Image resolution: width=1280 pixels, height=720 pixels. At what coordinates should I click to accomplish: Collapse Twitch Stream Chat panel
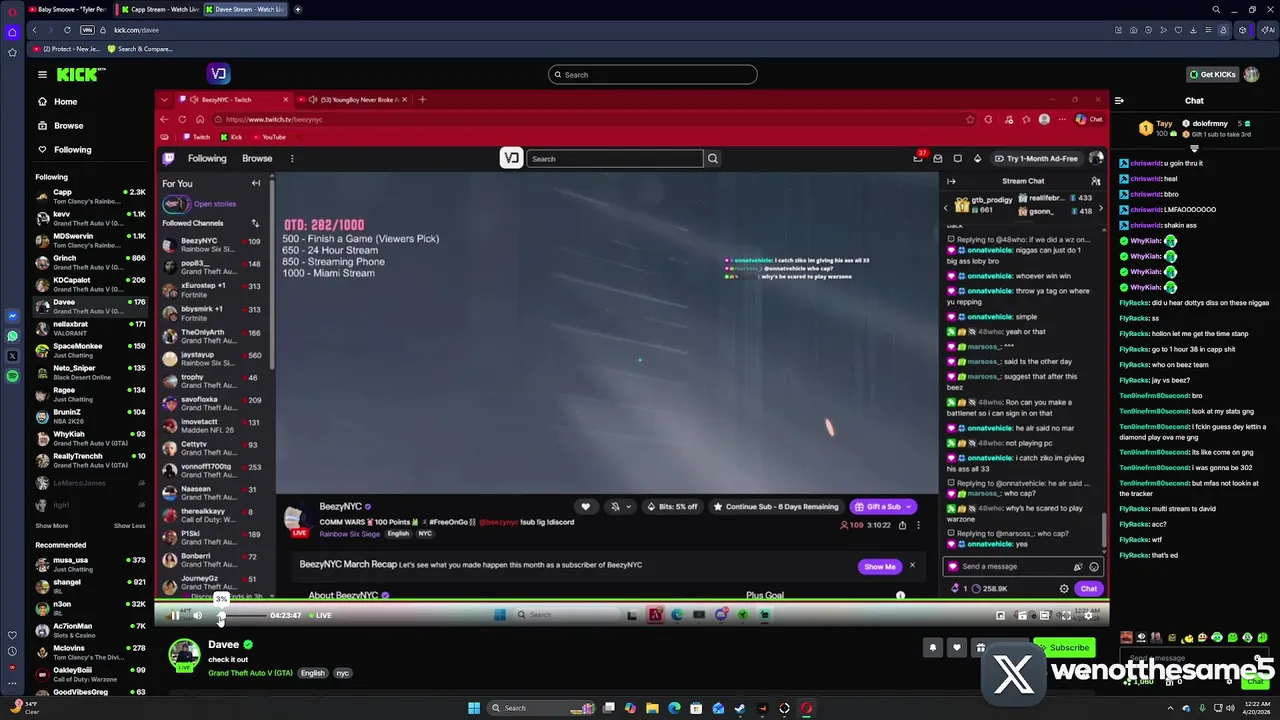click(951, 181)
